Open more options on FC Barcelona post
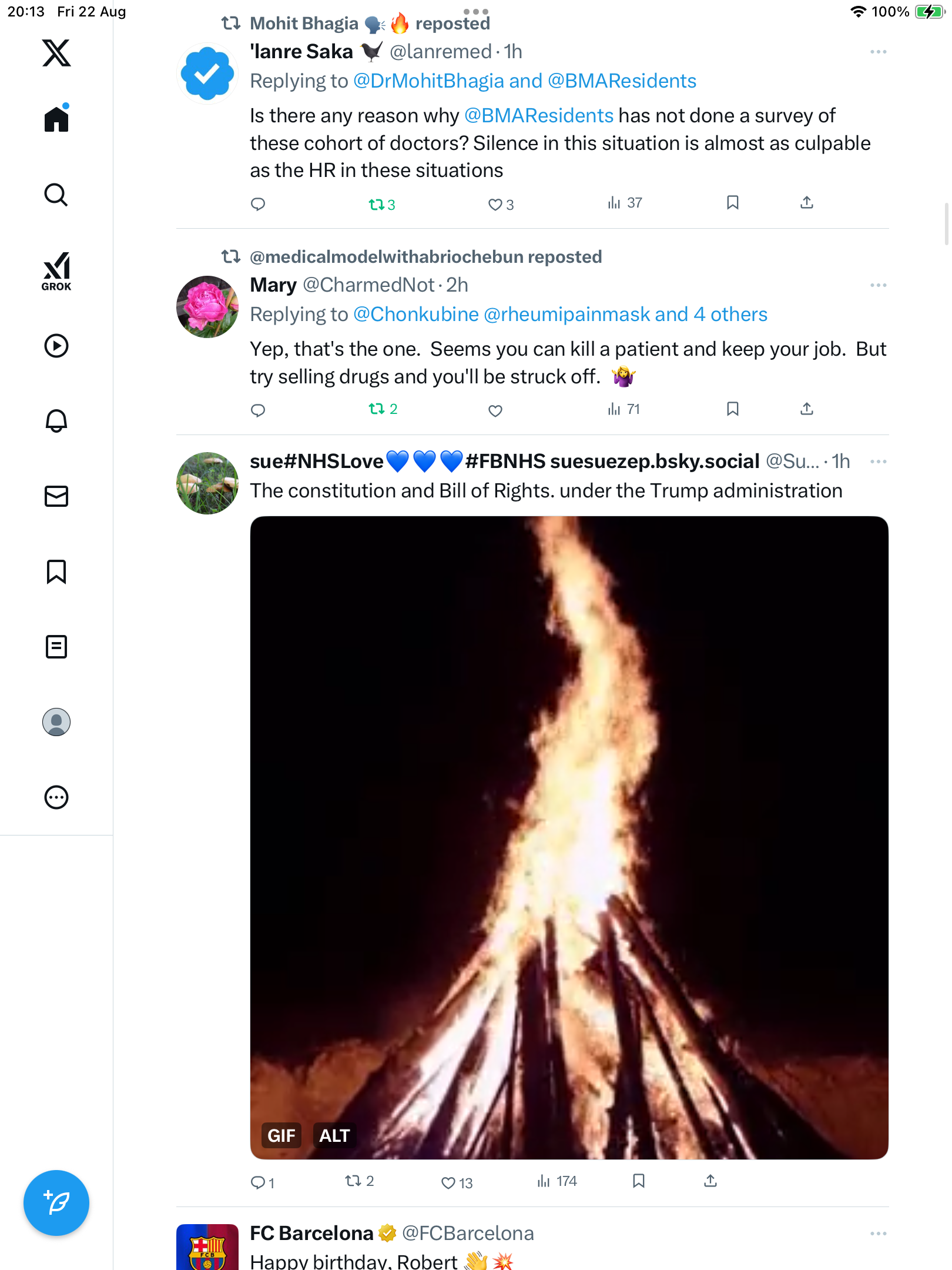 pos(878,1234)
